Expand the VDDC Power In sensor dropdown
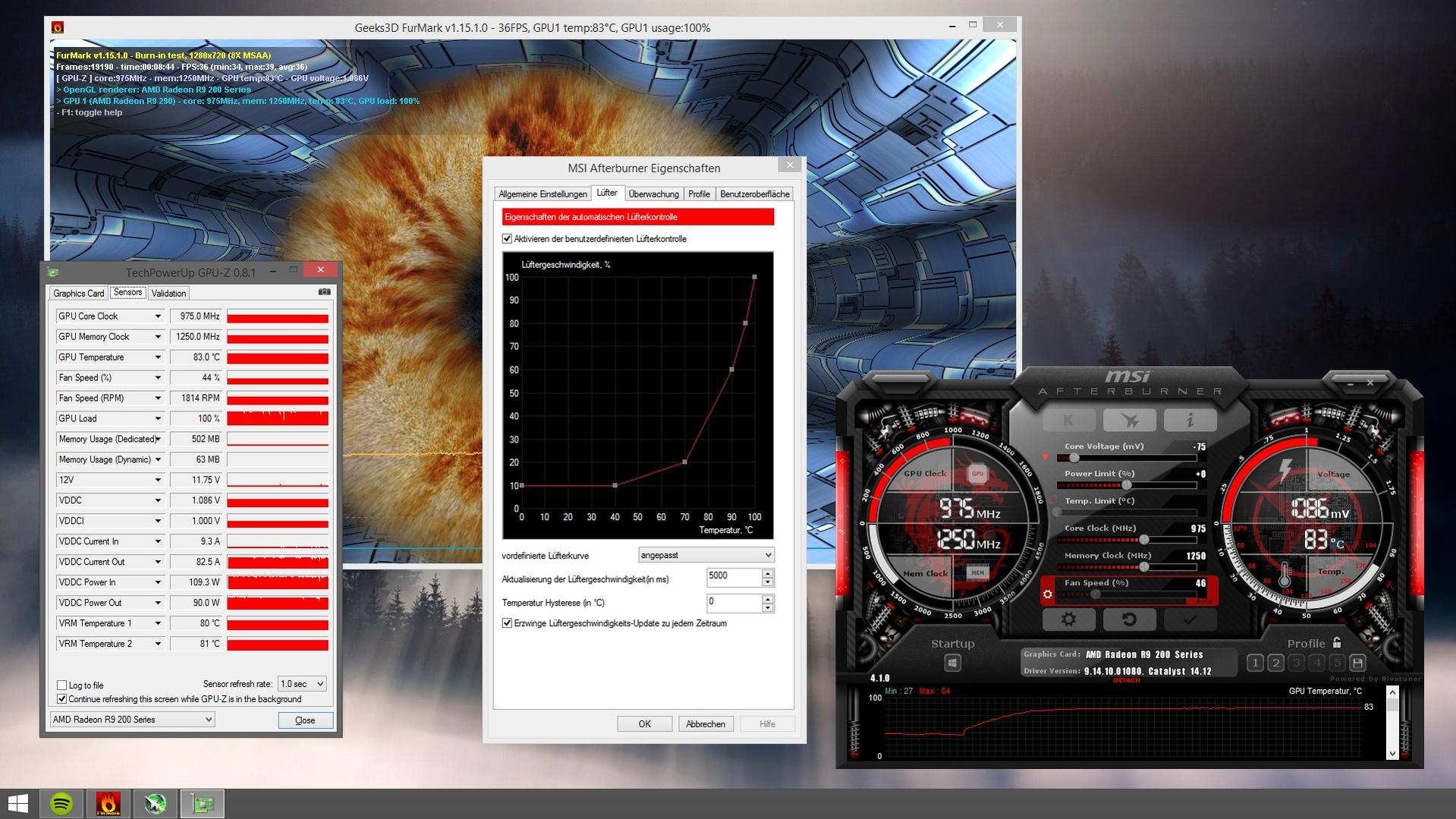This screenshot has height=819, width=1456. pos(158,582)
